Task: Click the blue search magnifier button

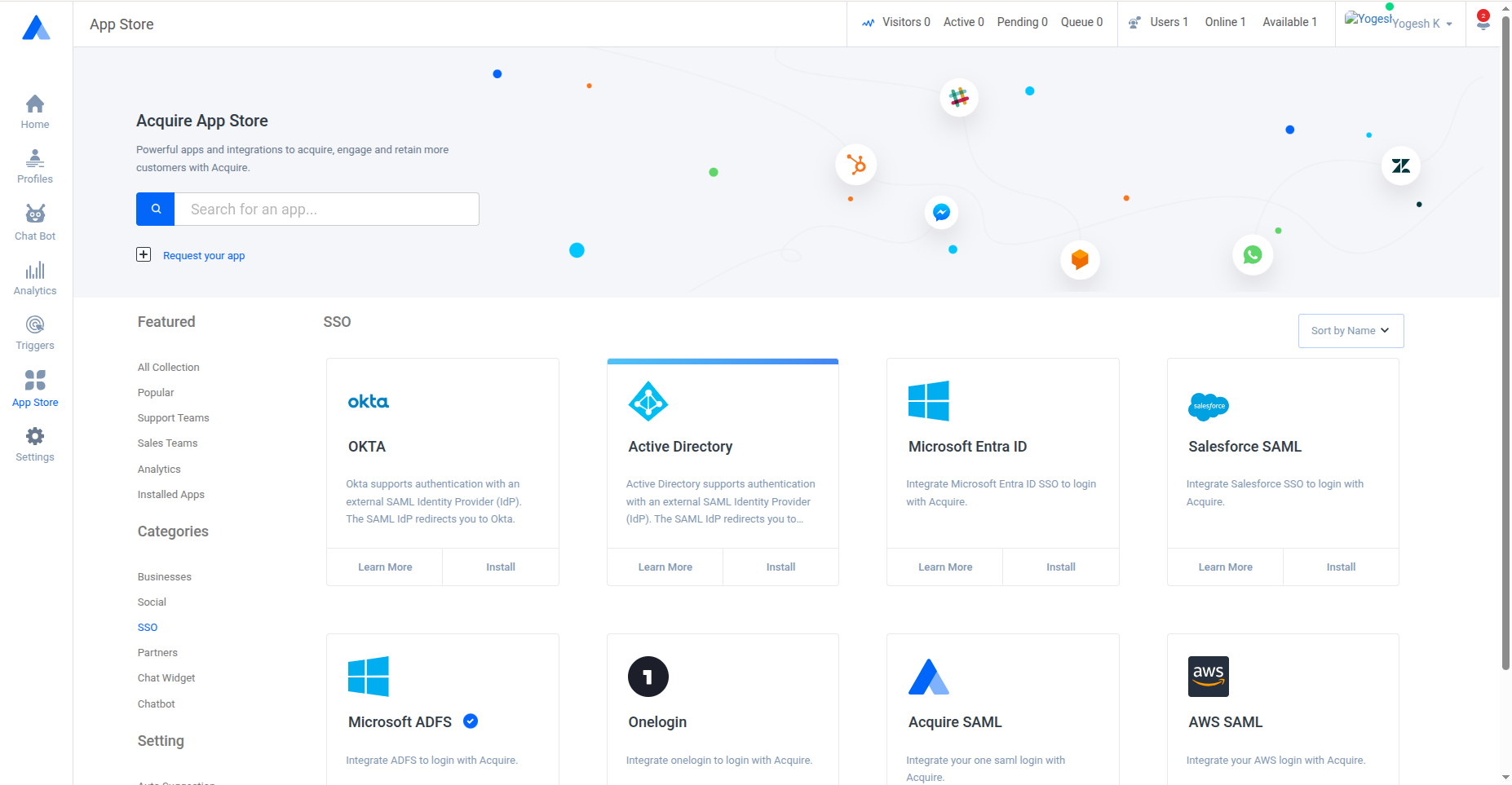Action: 156,209
